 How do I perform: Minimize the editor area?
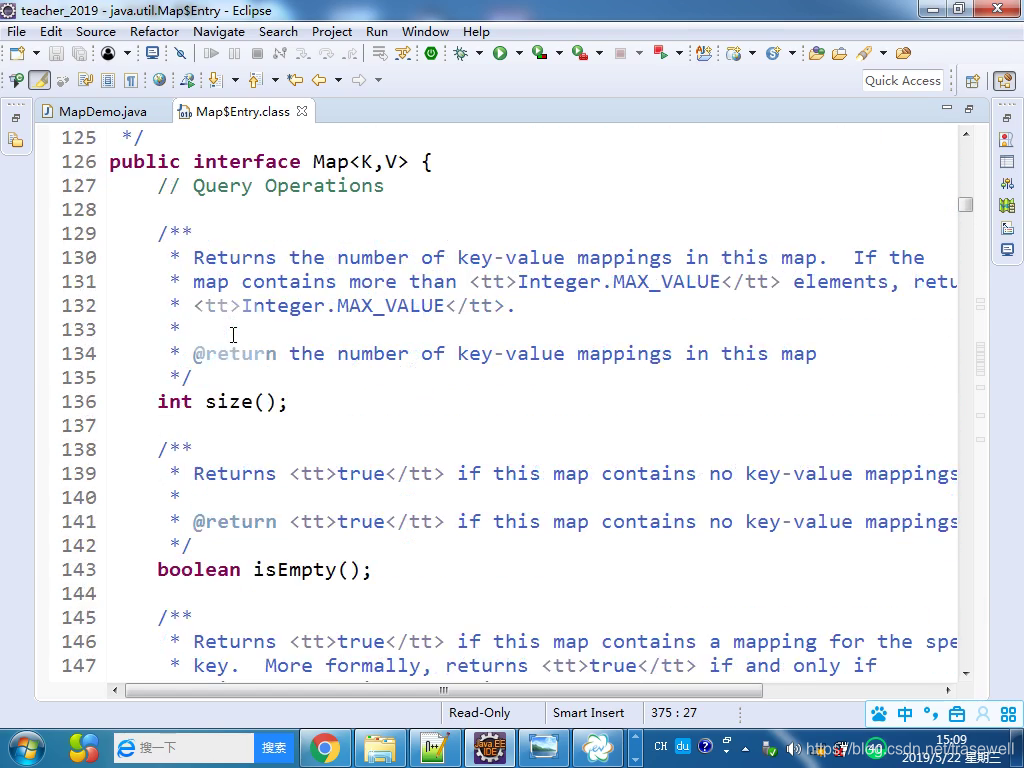(947, 108)
